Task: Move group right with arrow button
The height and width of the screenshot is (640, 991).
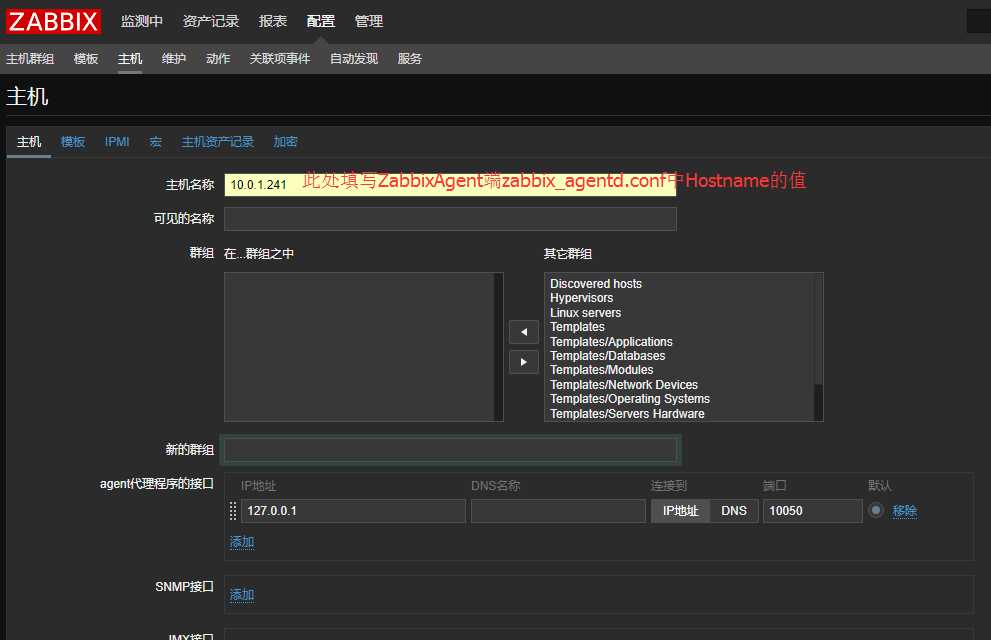Action: click(x=523, y=362)
